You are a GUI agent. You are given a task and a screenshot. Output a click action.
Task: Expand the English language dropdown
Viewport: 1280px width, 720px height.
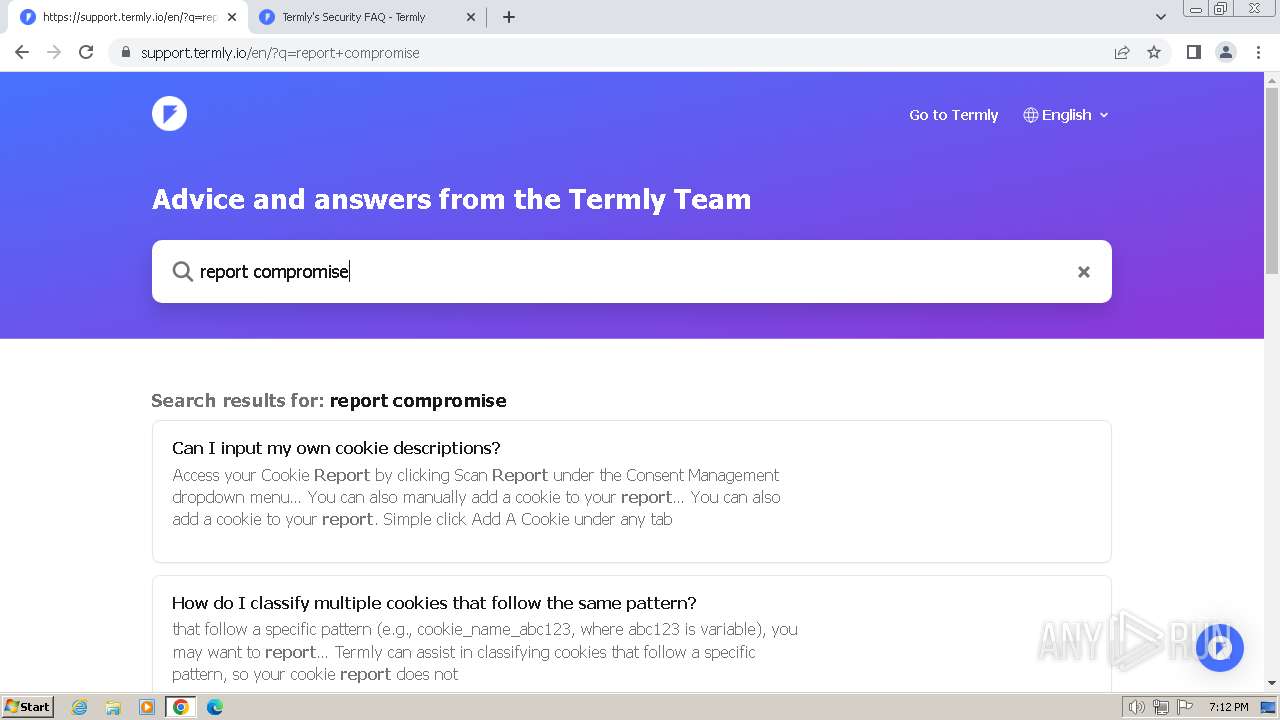tap(1066, 115)
